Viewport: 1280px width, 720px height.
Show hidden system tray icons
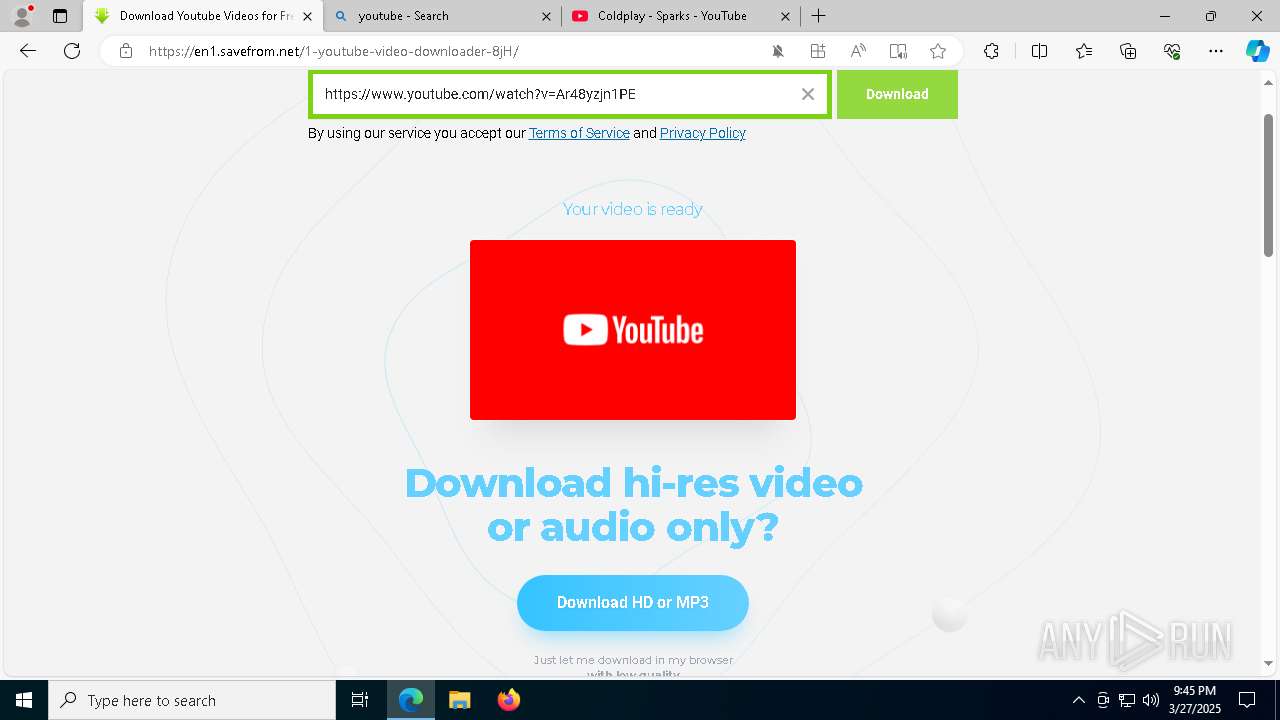pyautogui.click(x=1078, y=700)
